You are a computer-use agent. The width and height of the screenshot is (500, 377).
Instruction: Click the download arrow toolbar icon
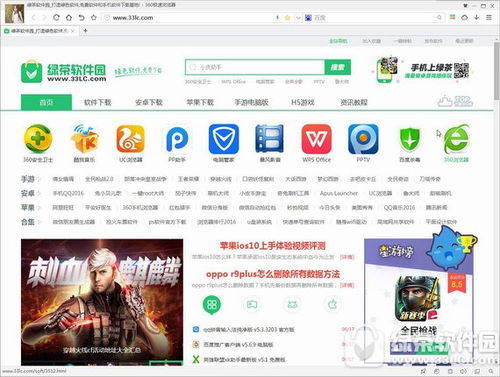tap(477, 17)
